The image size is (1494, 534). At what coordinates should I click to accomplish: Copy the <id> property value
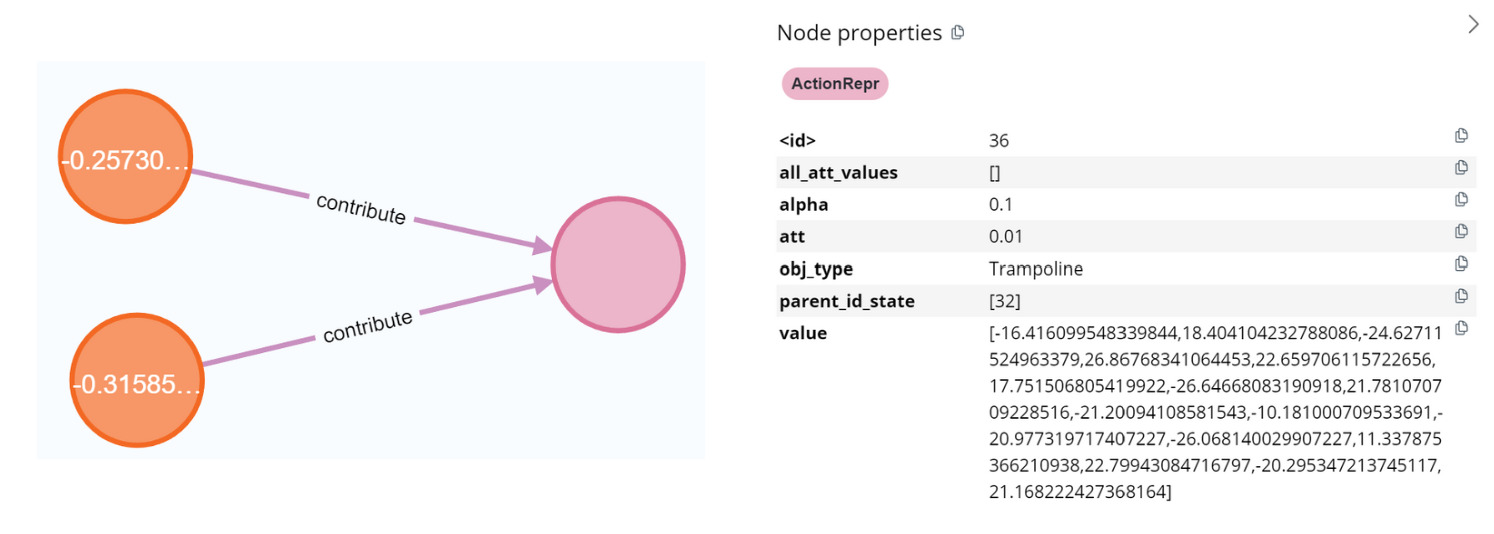point(1461,136)
